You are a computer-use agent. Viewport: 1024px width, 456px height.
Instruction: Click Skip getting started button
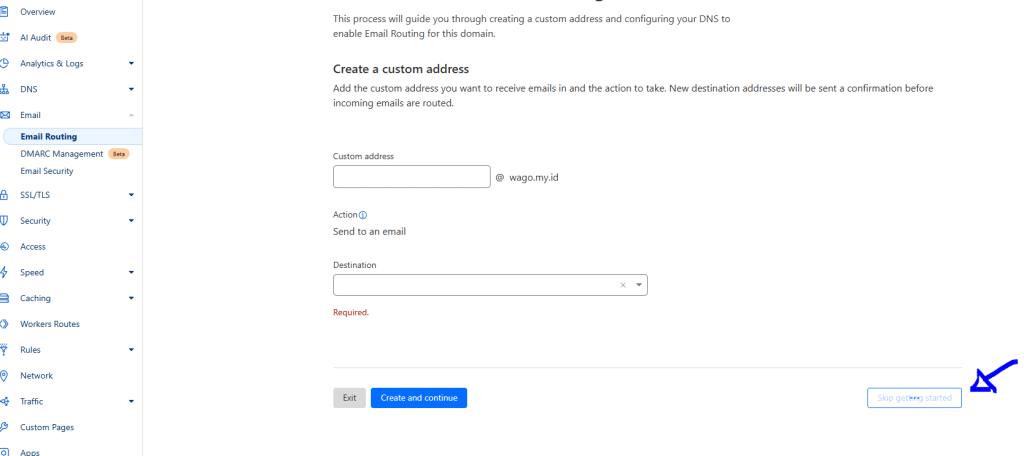click(914, 398)
